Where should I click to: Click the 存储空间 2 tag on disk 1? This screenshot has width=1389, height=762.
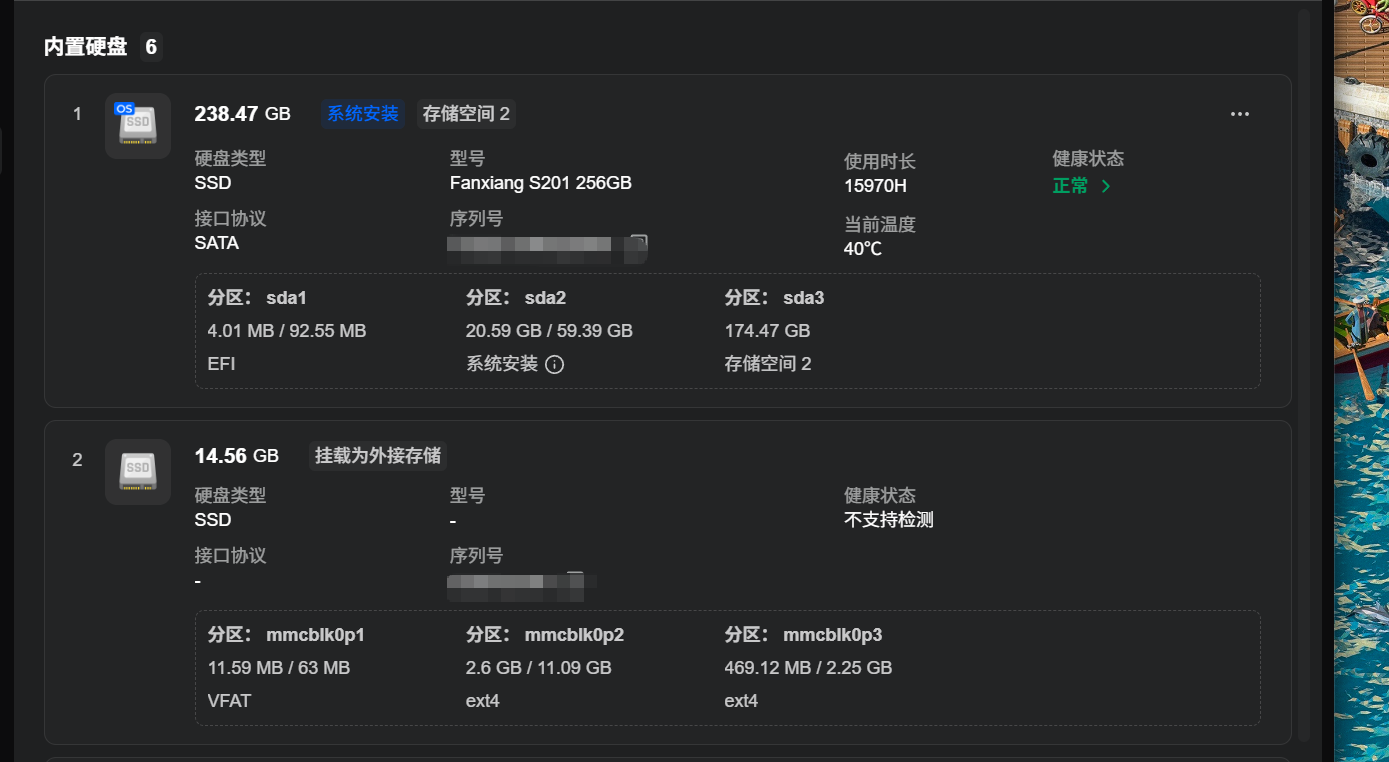pos(466,114)
